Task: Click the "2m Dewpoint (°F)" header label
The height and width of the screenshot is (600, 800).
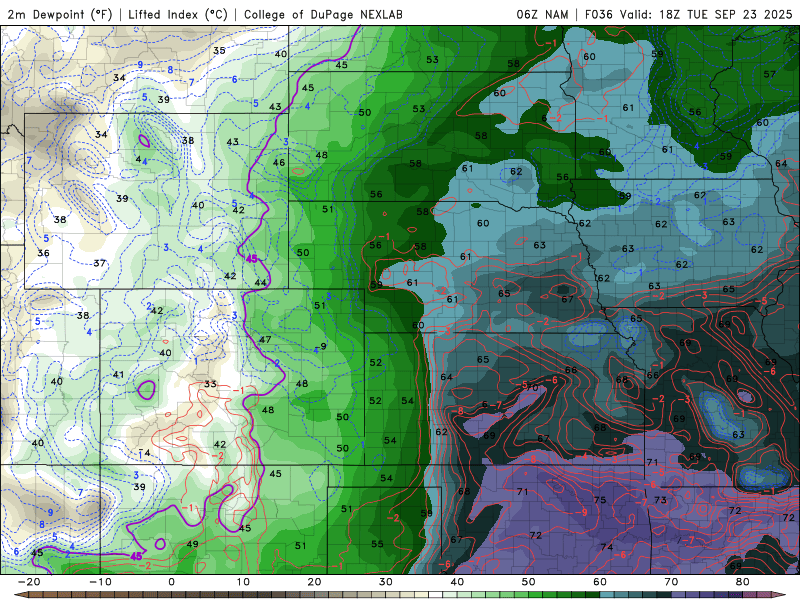Action: 60,14
